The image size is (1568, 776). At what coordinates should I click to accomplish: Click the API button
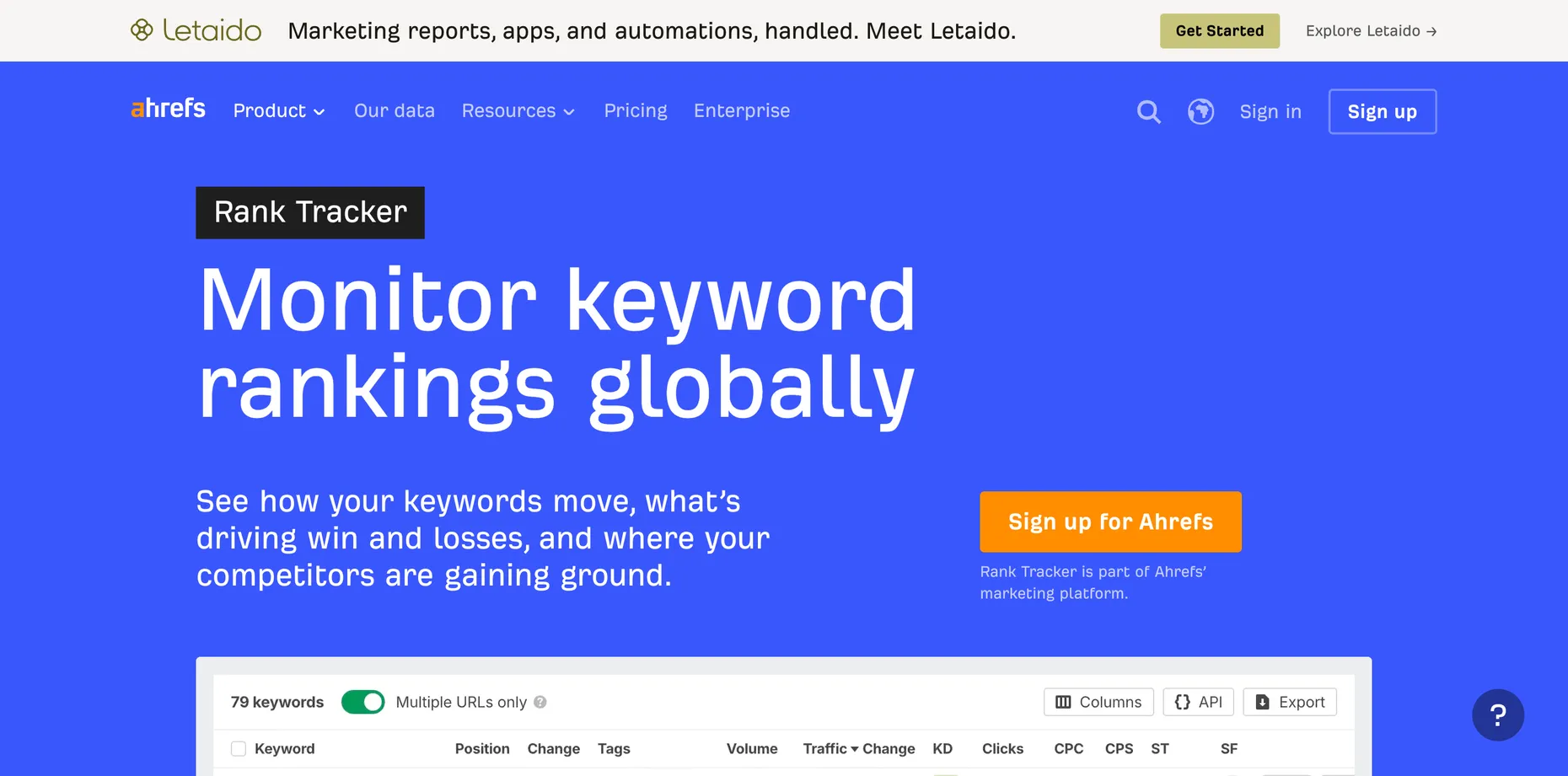1198,702
